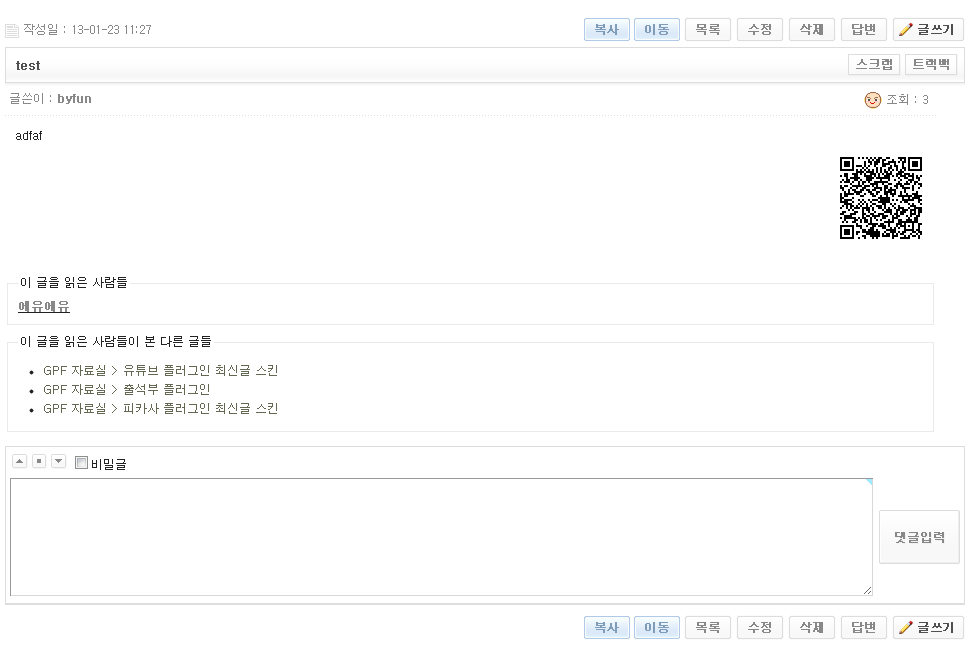
Task: Click the date text 13-01-23 11:27
Action: click(x=112, y=30)
